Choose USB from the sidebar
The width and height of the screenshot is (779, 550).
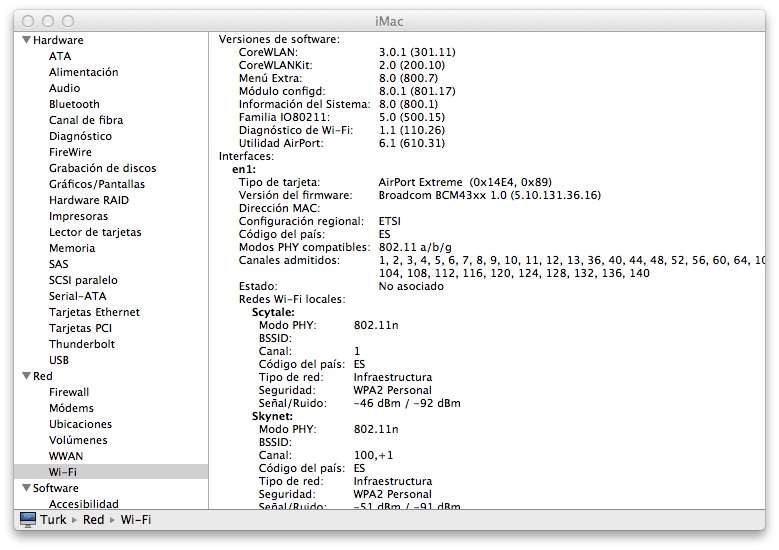click(59, 360)
